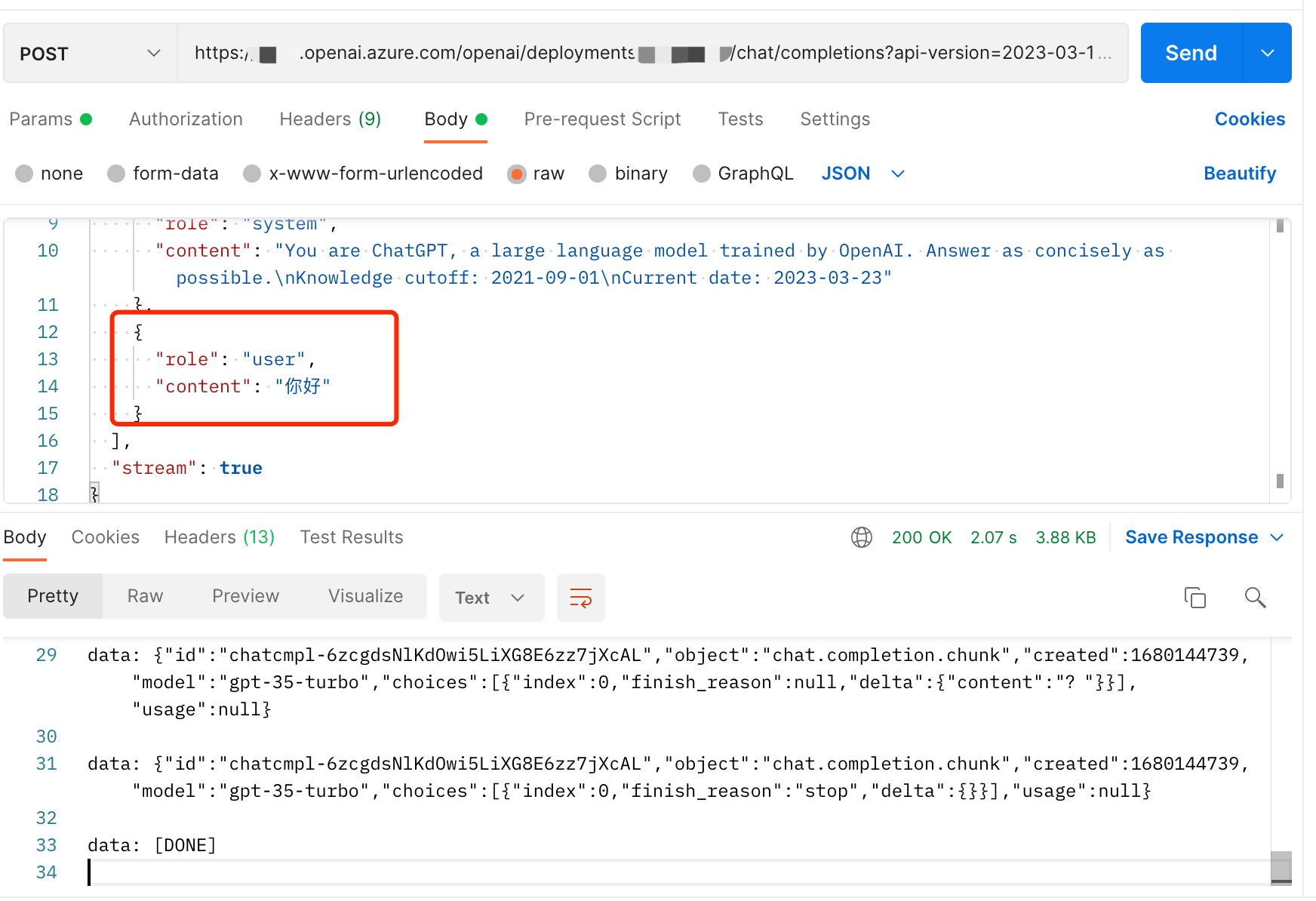Click the 200 OK status
The image size is (1316, 901).
coord(921,537)
